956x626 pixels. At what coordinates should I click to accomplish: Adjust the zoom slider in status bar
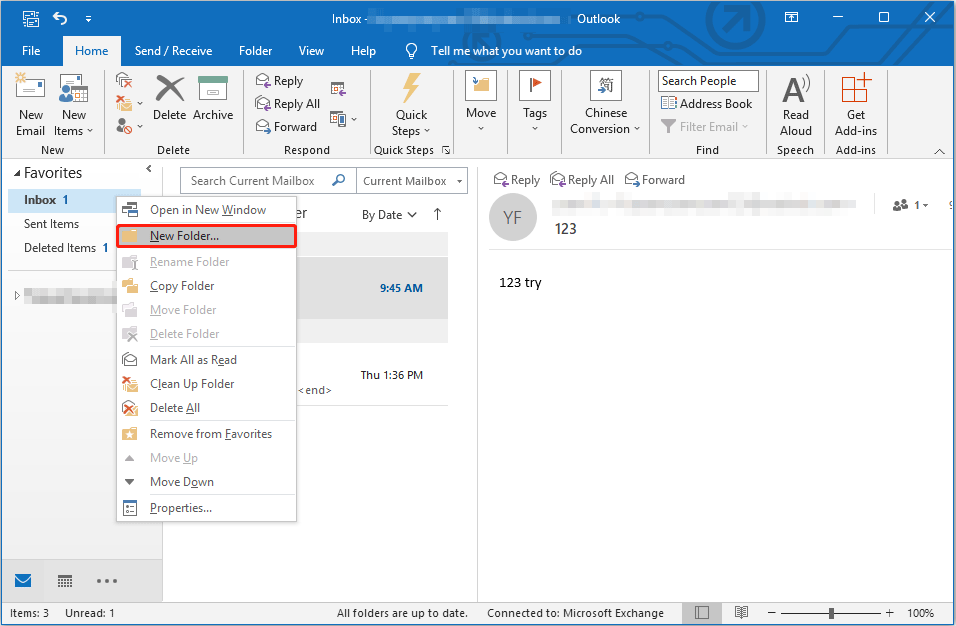831,612
